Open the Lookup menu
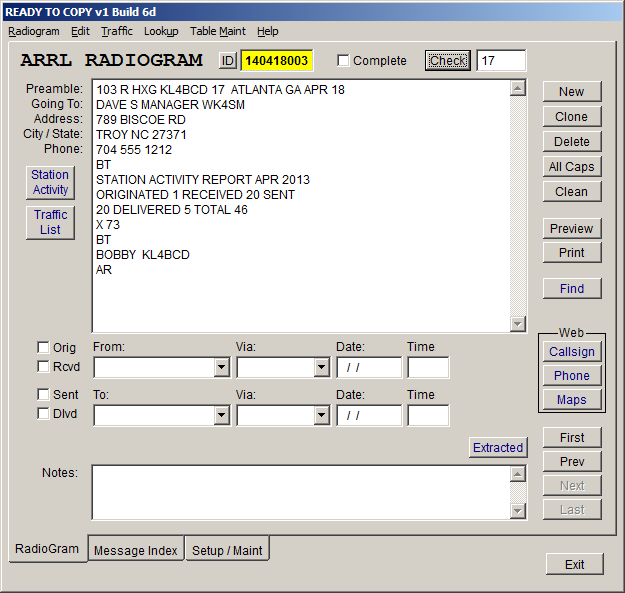Viewport: 625px width, 593px height. point(161,31)
